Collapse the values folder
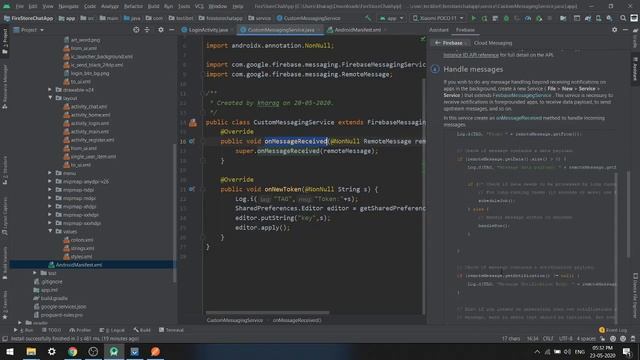This screenshot has height=360, width=640. [x=50, y=231]
